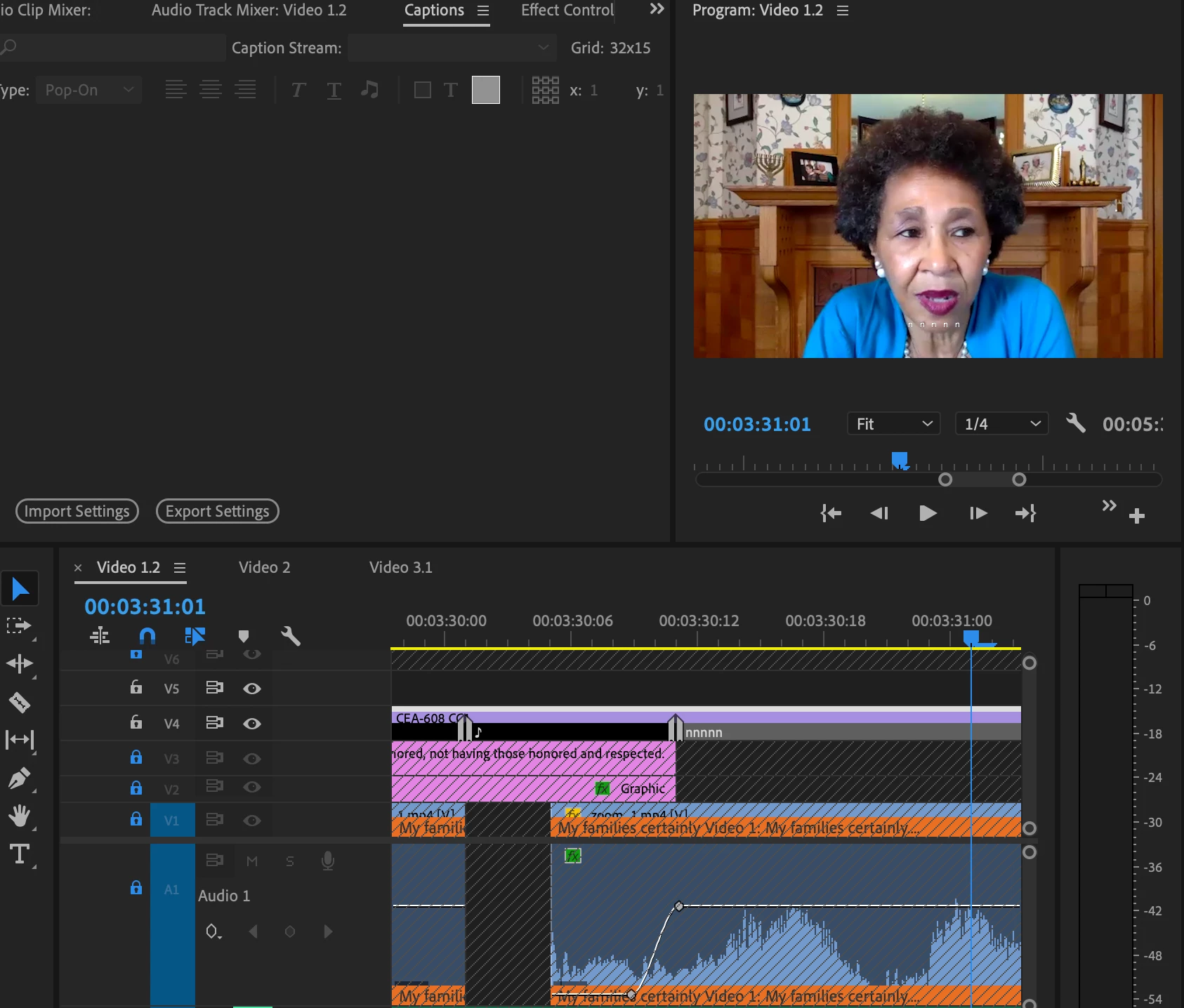Toggle lock on track V4
The height and width of the screenshot is (1008, 1184).
(x=136, y=723)
